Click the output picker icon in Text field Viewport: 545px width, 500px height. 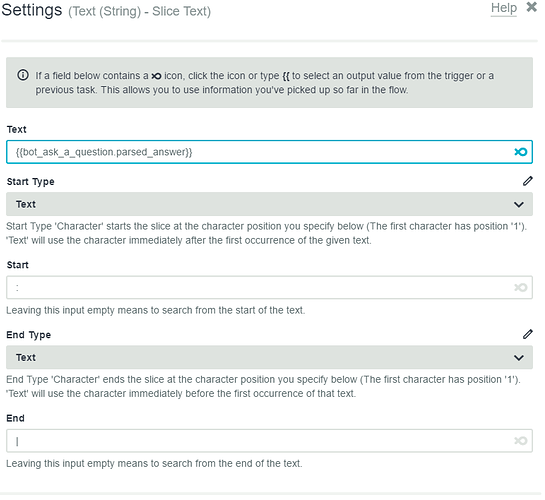[520, 152]
